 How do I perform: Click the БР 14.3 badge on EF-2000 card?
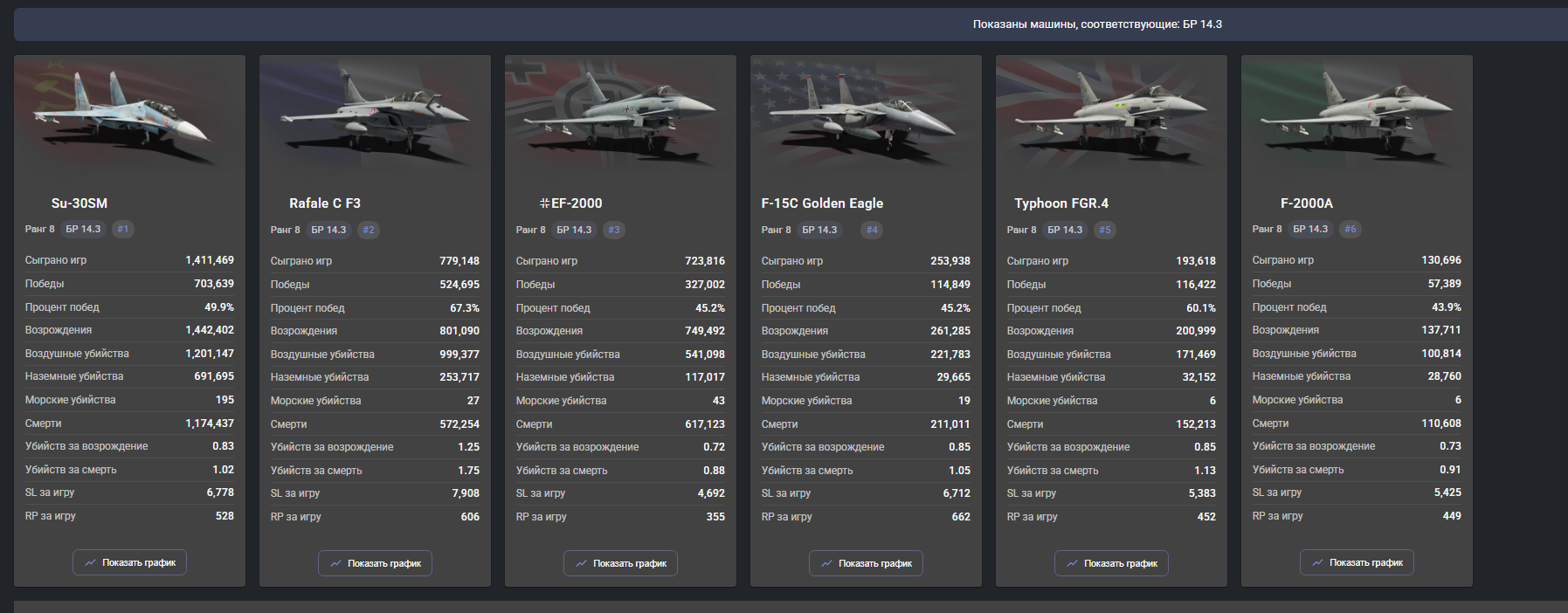tap(575, 231)
